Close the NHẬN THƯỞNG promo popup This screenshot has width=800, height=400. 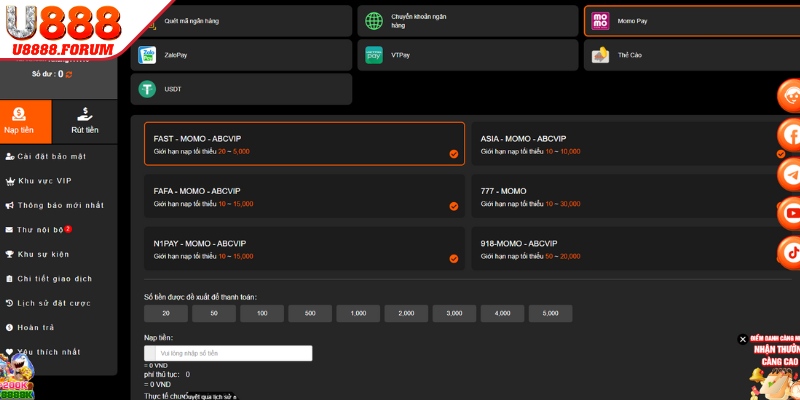[742, 339]
